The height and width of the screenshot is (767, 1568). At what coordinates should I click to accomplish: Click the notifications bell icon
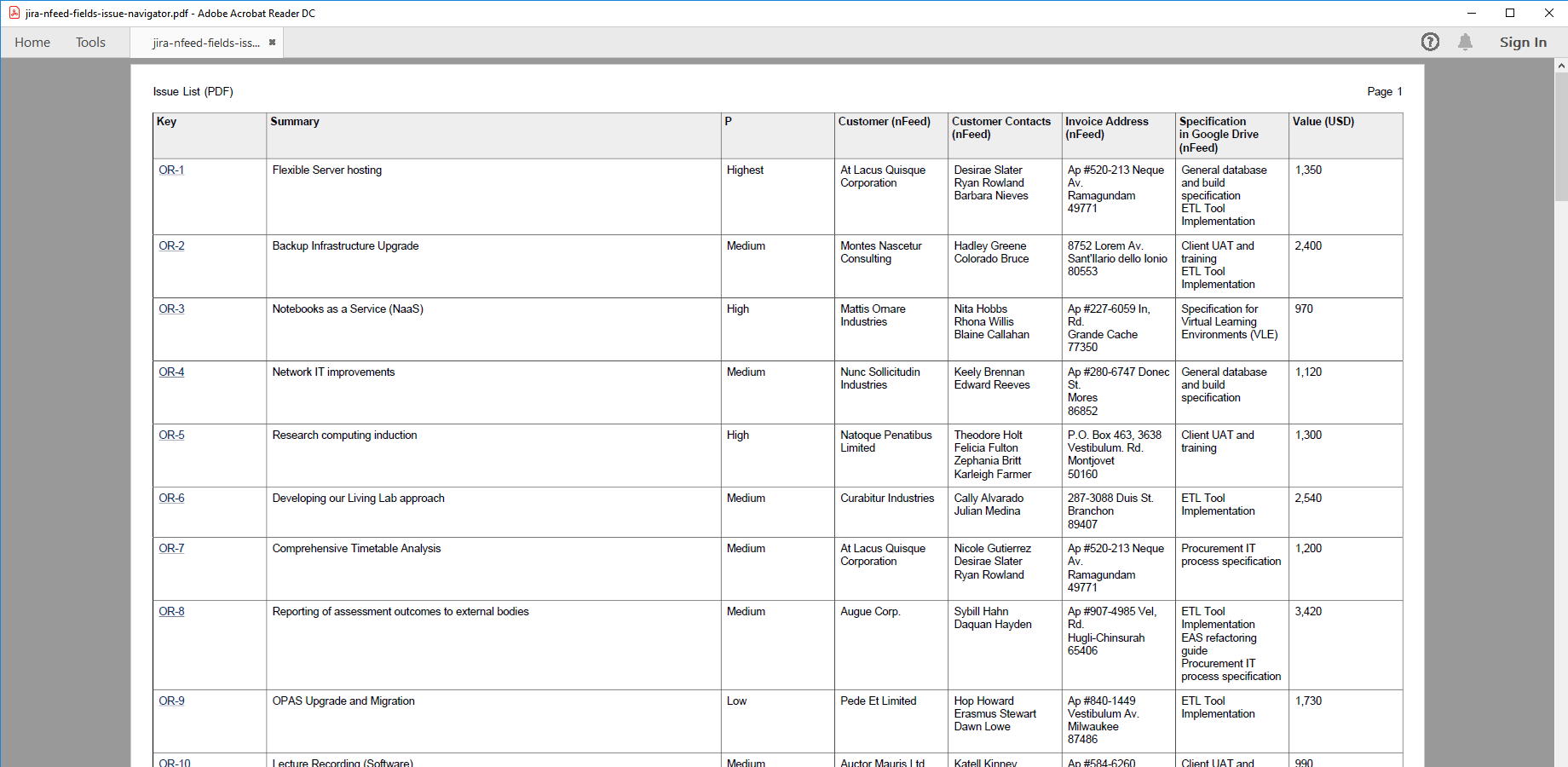[x=1465, y=42]
